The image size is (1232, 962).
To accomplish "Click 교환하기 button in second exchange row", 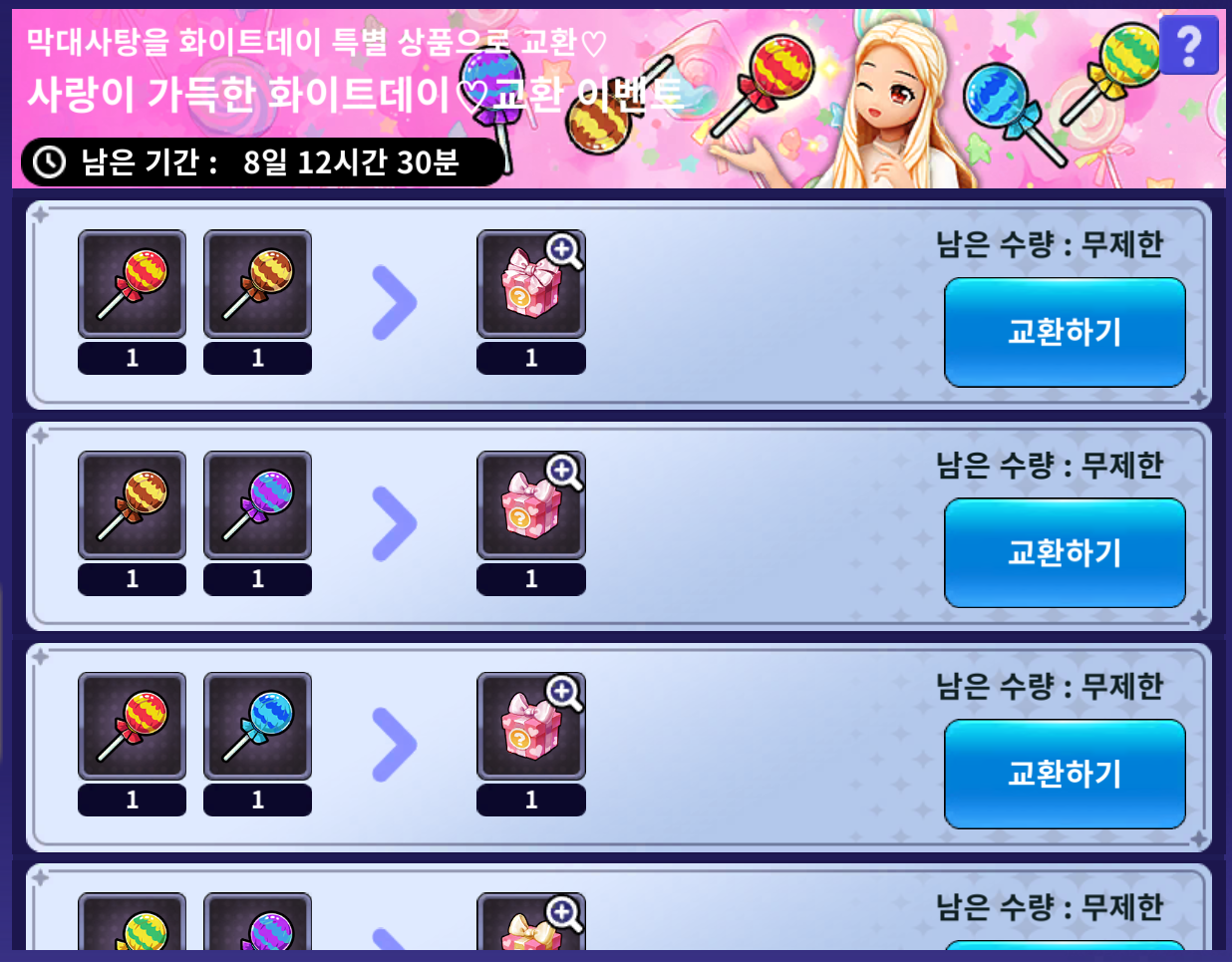I will (x=1065, y=553).
